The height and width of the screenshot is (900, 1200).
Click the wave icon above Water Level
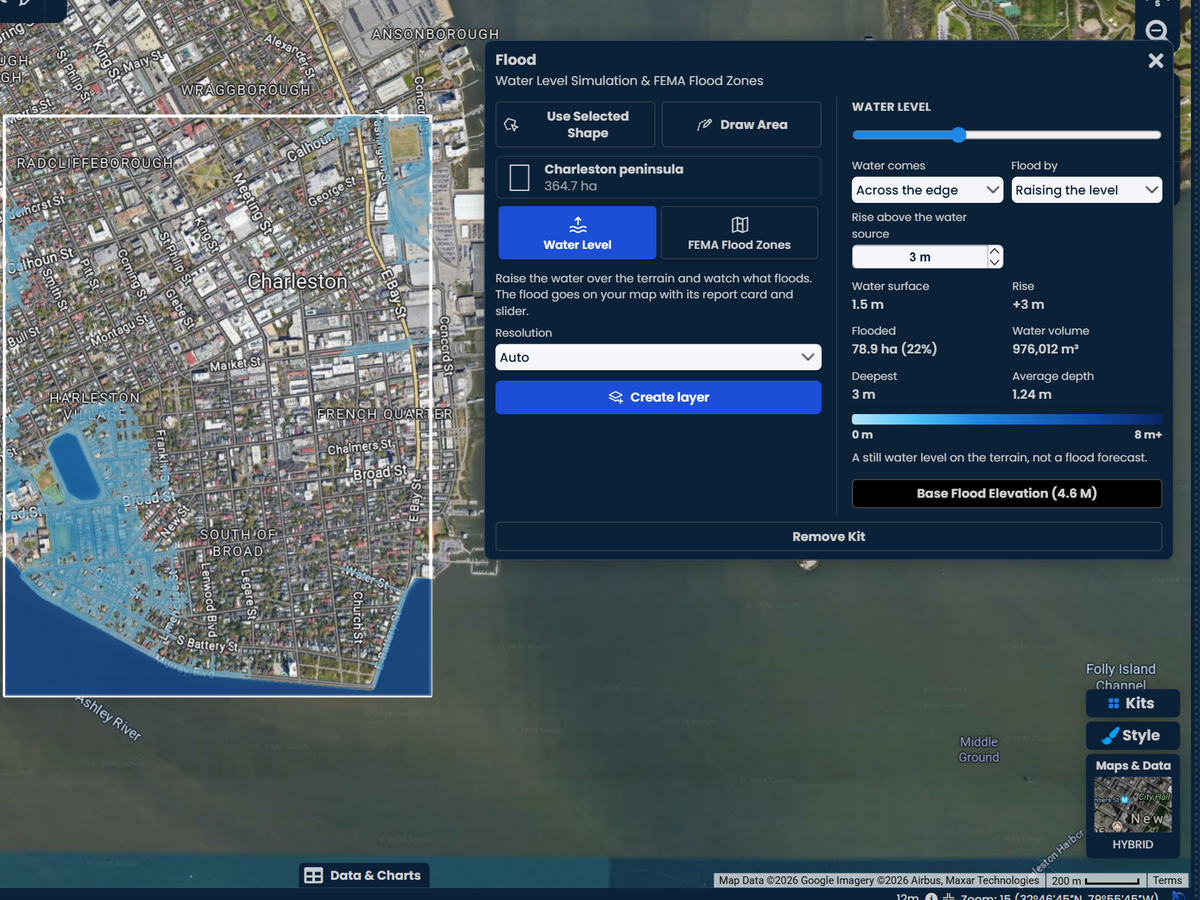(577, 225)
